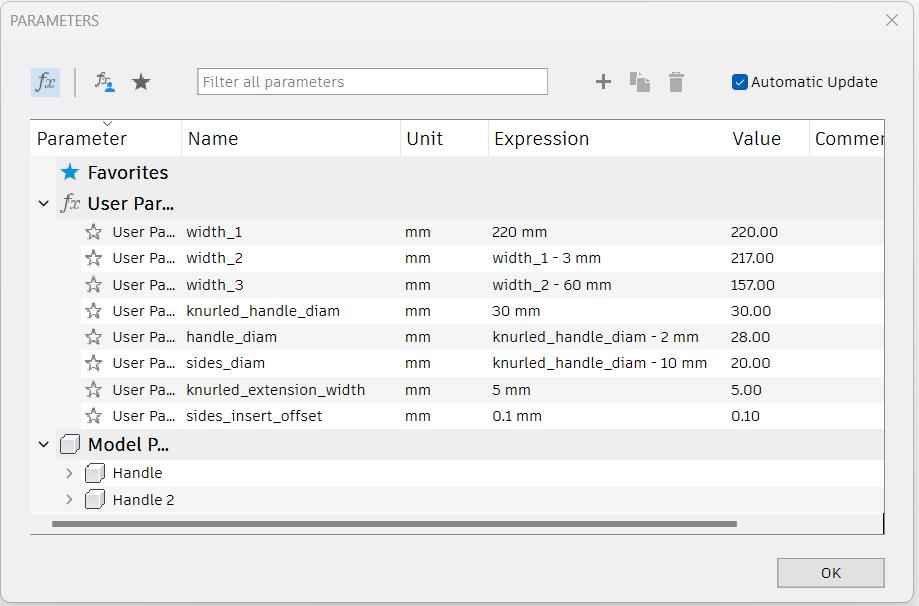Collapse the Model Parameters group
Screen dimensions: 919x606
pos(43,445)
